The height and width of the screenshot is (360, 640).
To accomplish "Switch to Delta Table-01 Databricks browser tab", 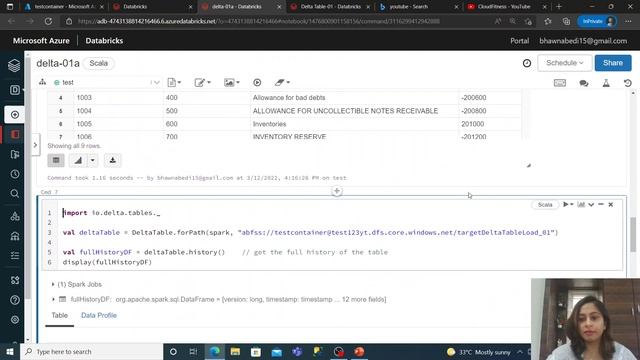I will coord(330,7).
